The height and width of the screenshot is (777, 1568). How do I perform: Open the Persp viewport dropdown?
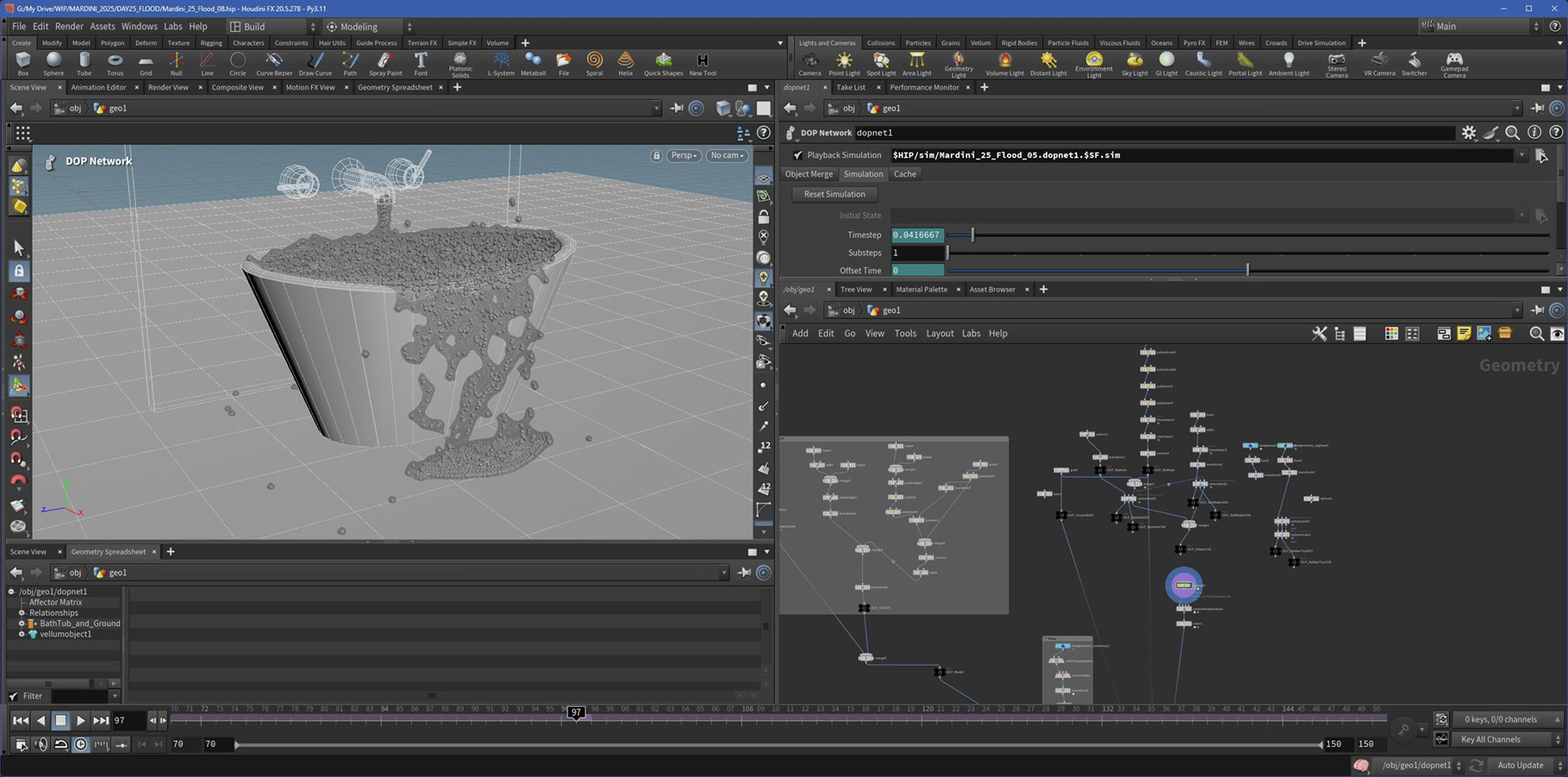tap(684, 155)
